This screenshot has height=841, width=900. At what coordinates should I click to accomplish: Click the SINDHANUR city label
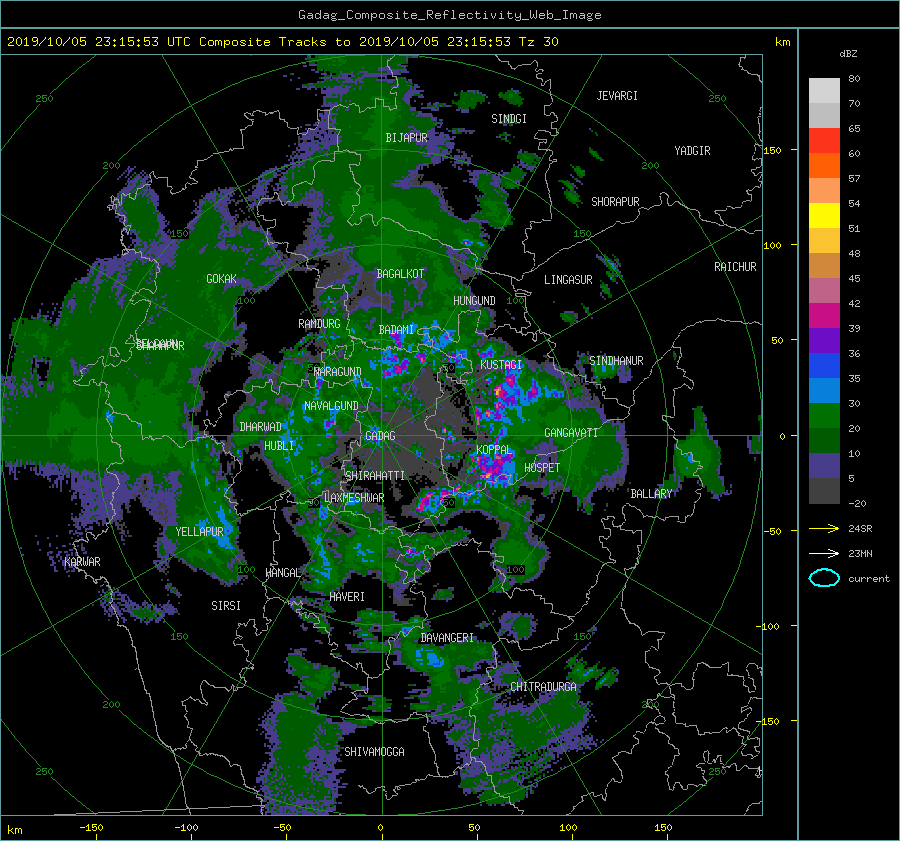point(616,361)
